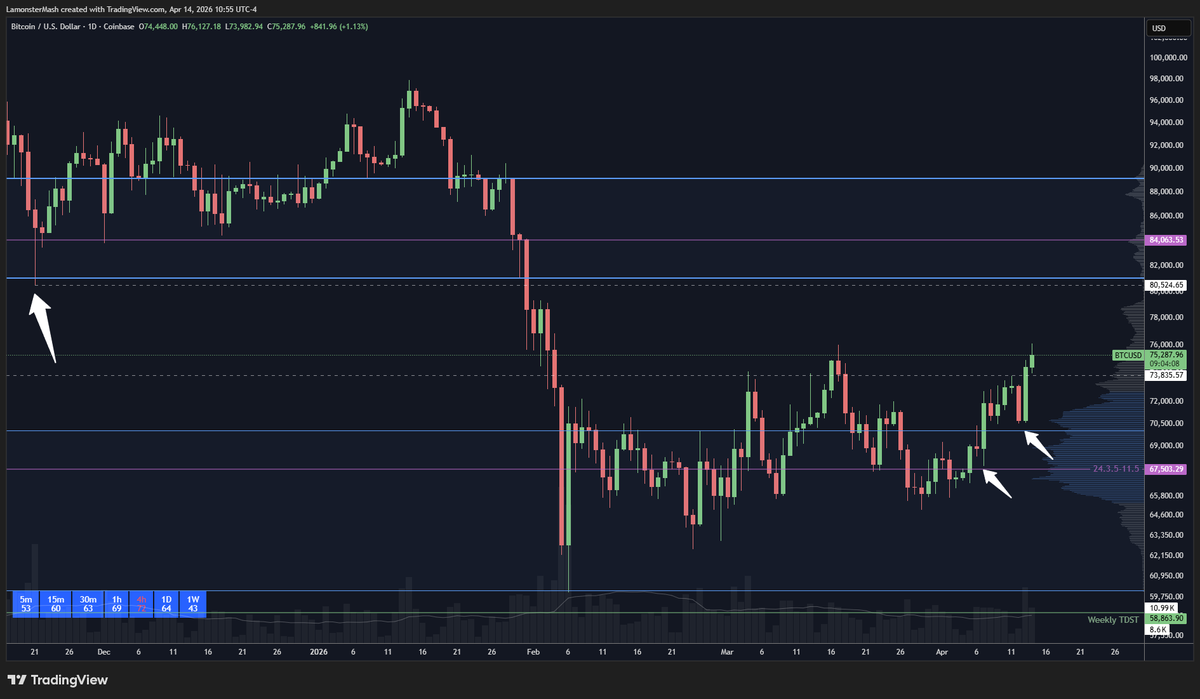The width and height of the screenshot is (1200, 699).
Task: Click the 73,835.57 price label
Action: pos(1166,375)
